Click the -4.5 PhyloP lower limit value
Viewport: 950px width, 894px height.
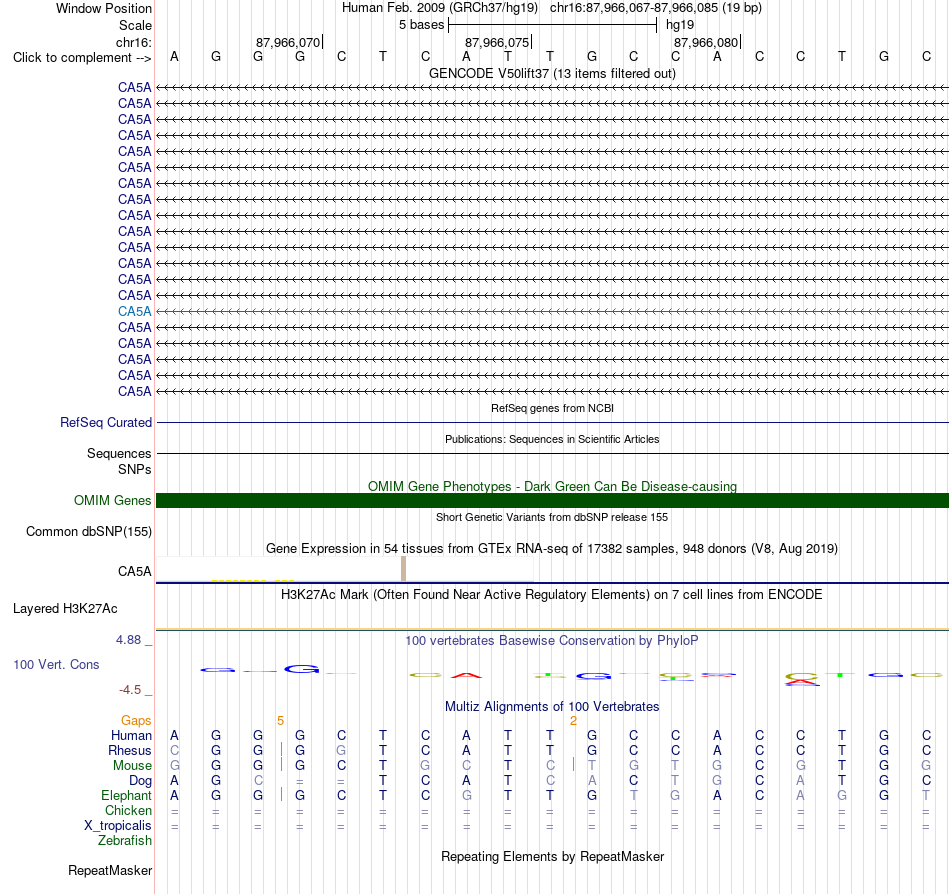[130, 690]
